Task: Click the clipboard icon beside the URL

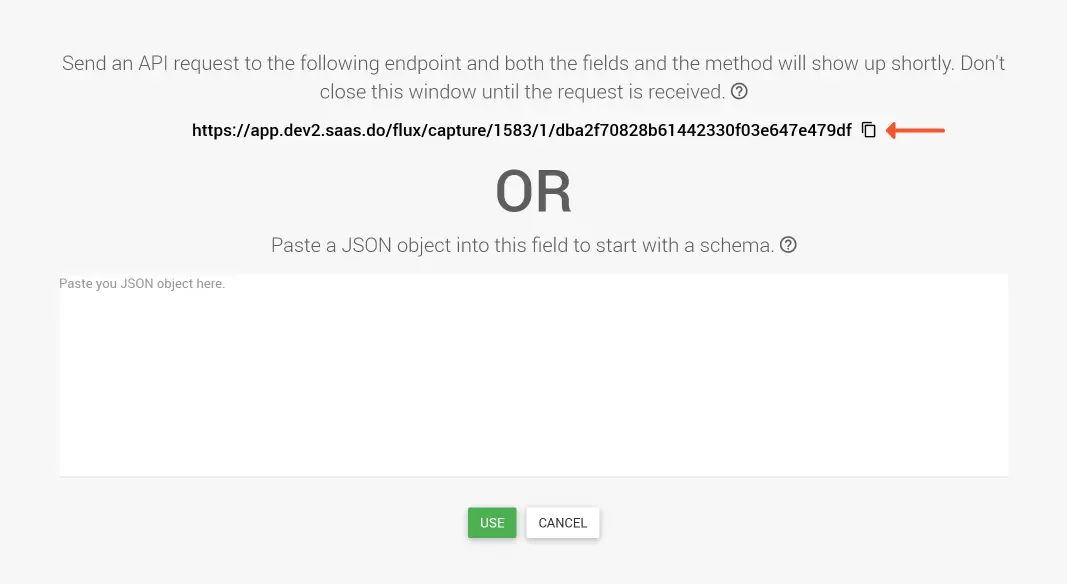Action: click(x=869, y=130)
